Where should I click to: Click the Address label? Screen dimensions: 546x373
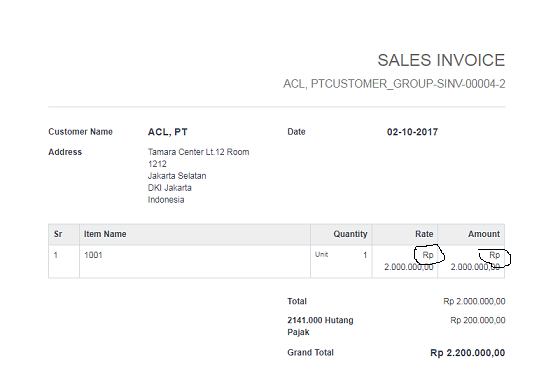click(x=65, y=152)
